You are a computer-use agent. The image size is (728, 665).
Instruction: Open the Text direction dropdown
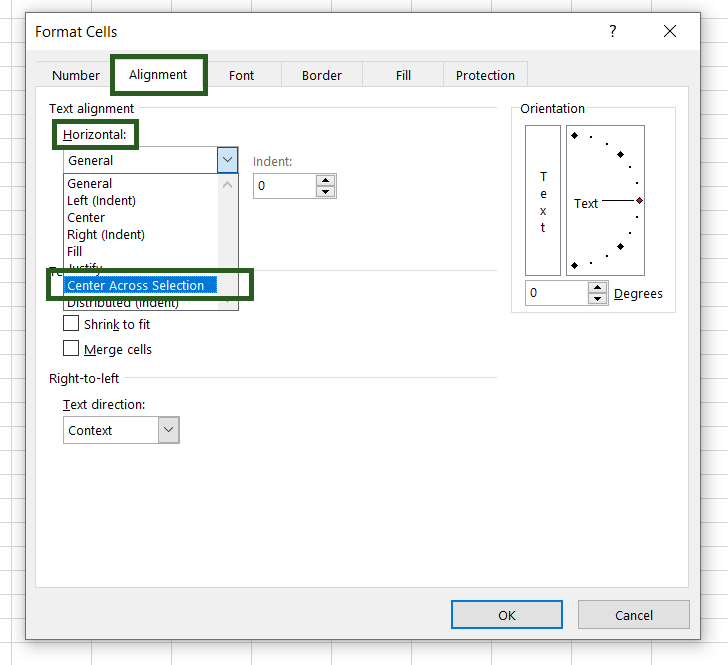click(168, 430)
